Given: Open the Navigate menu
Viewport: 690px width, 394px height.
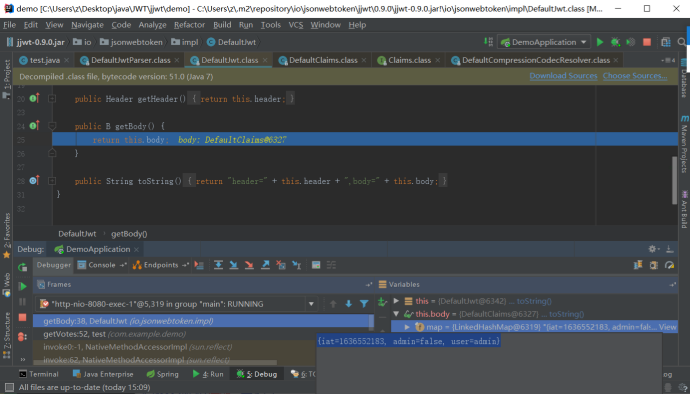Looking at the screenshot, I should pyautogui.click(x=88, y=25).
